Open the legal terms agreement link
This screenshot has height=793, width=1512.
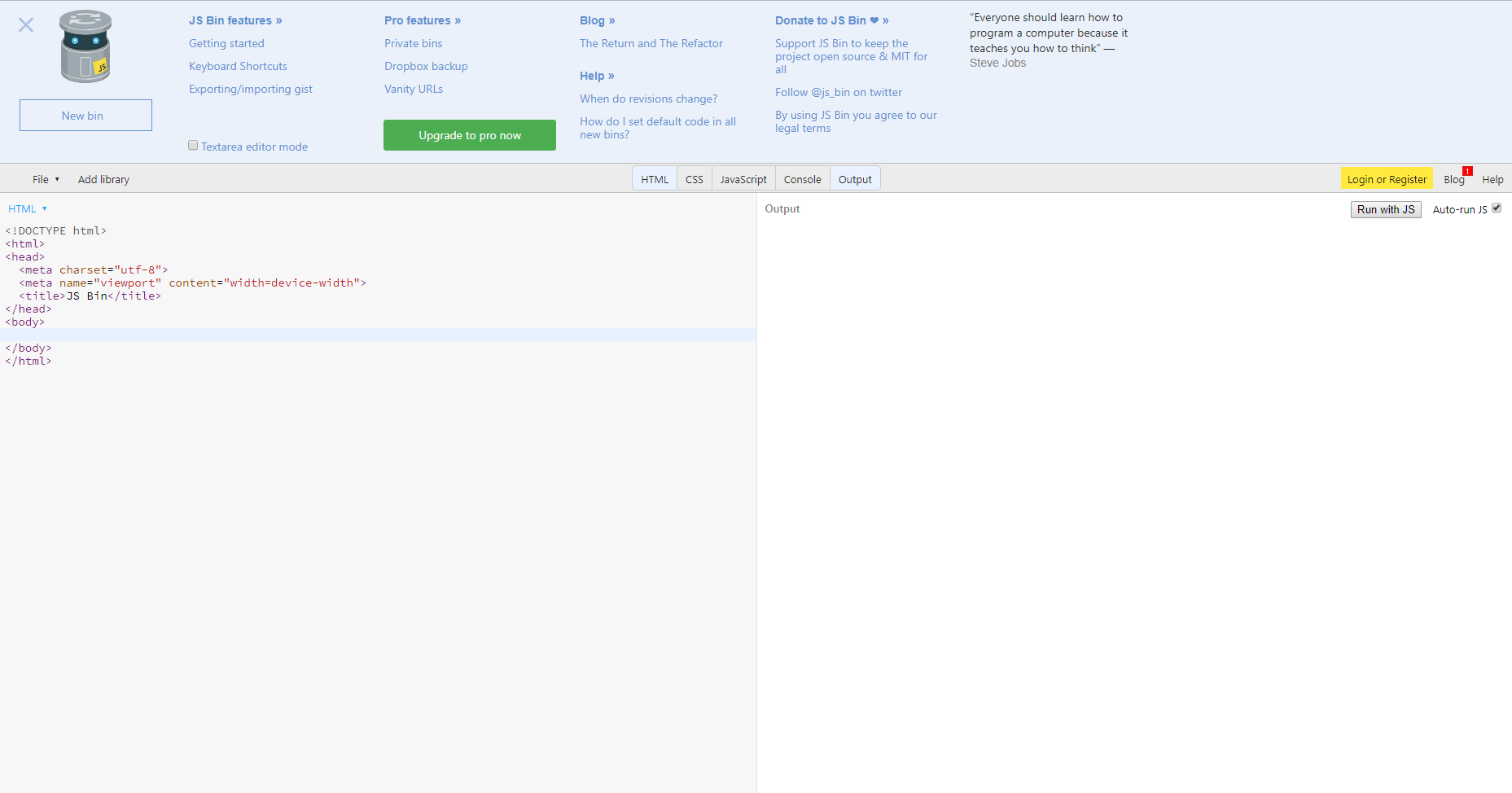(856, 121)
